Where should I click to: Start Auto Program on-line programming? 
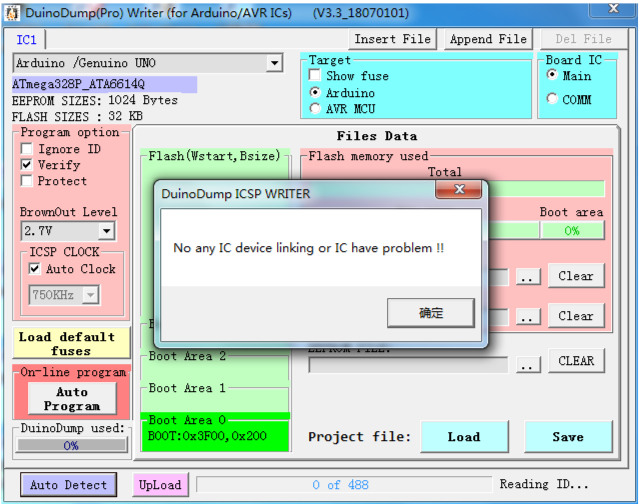tap(72, 399)
